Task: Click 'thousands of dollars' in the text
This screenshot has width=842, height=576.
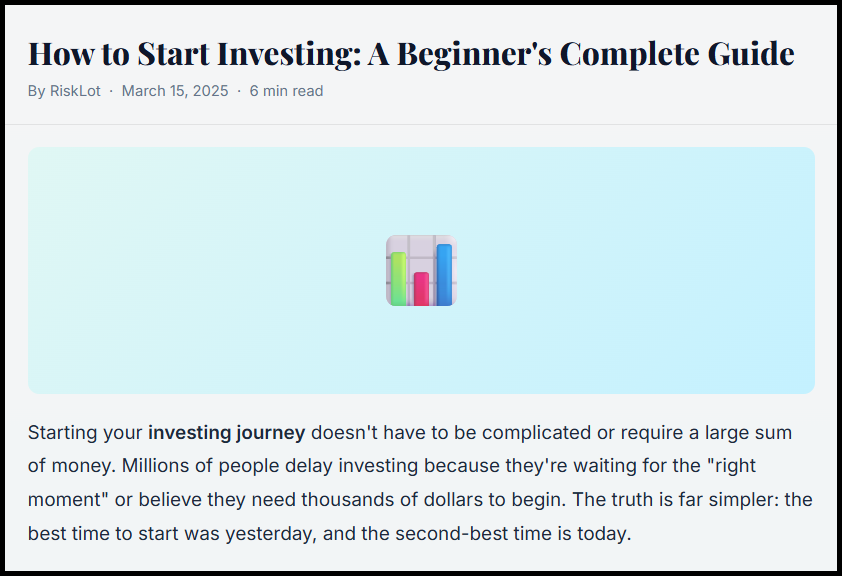Action: click(392, 500)
